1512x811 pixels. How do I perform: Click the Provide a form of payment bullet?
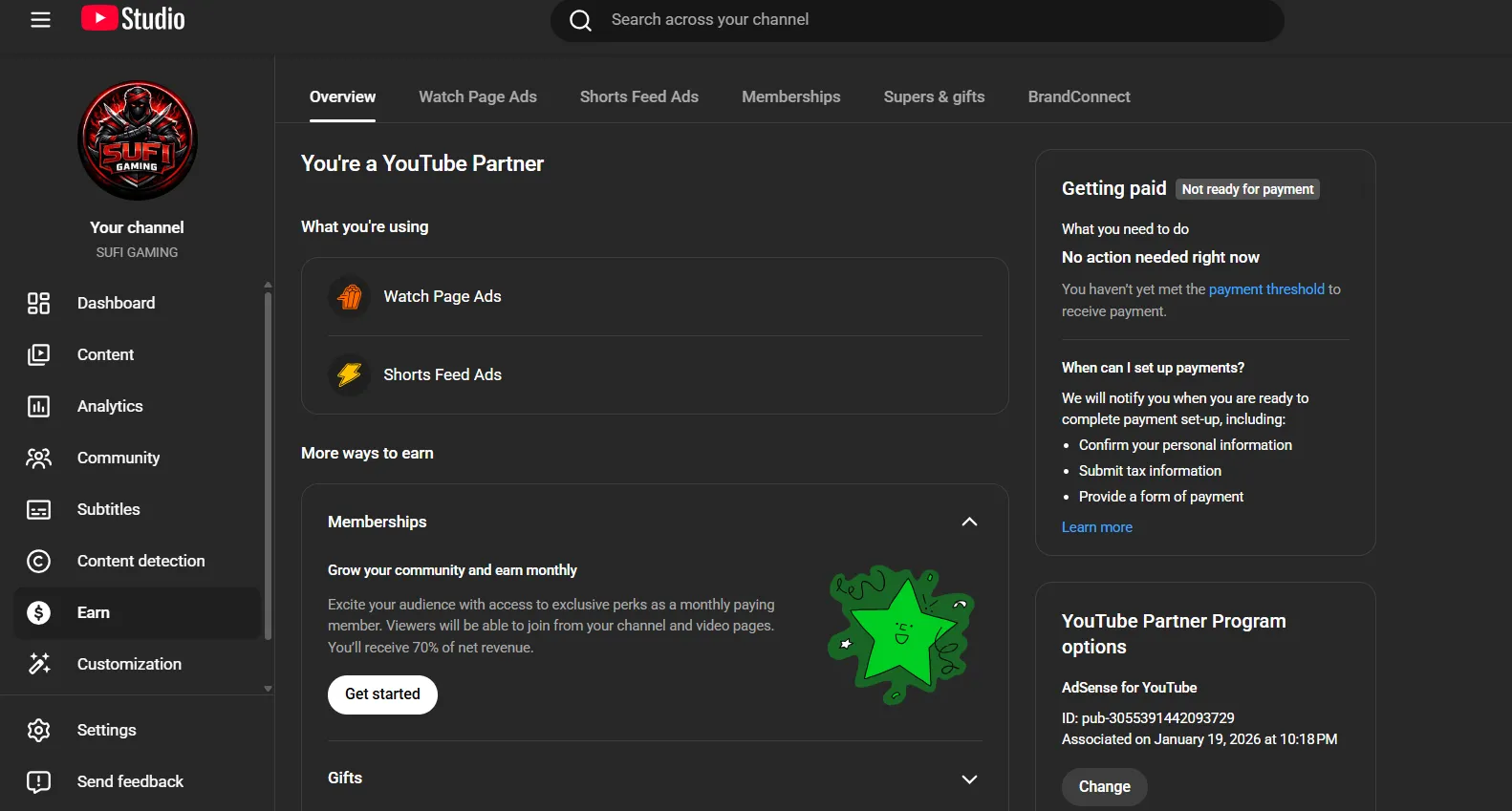click(1161, 497)
